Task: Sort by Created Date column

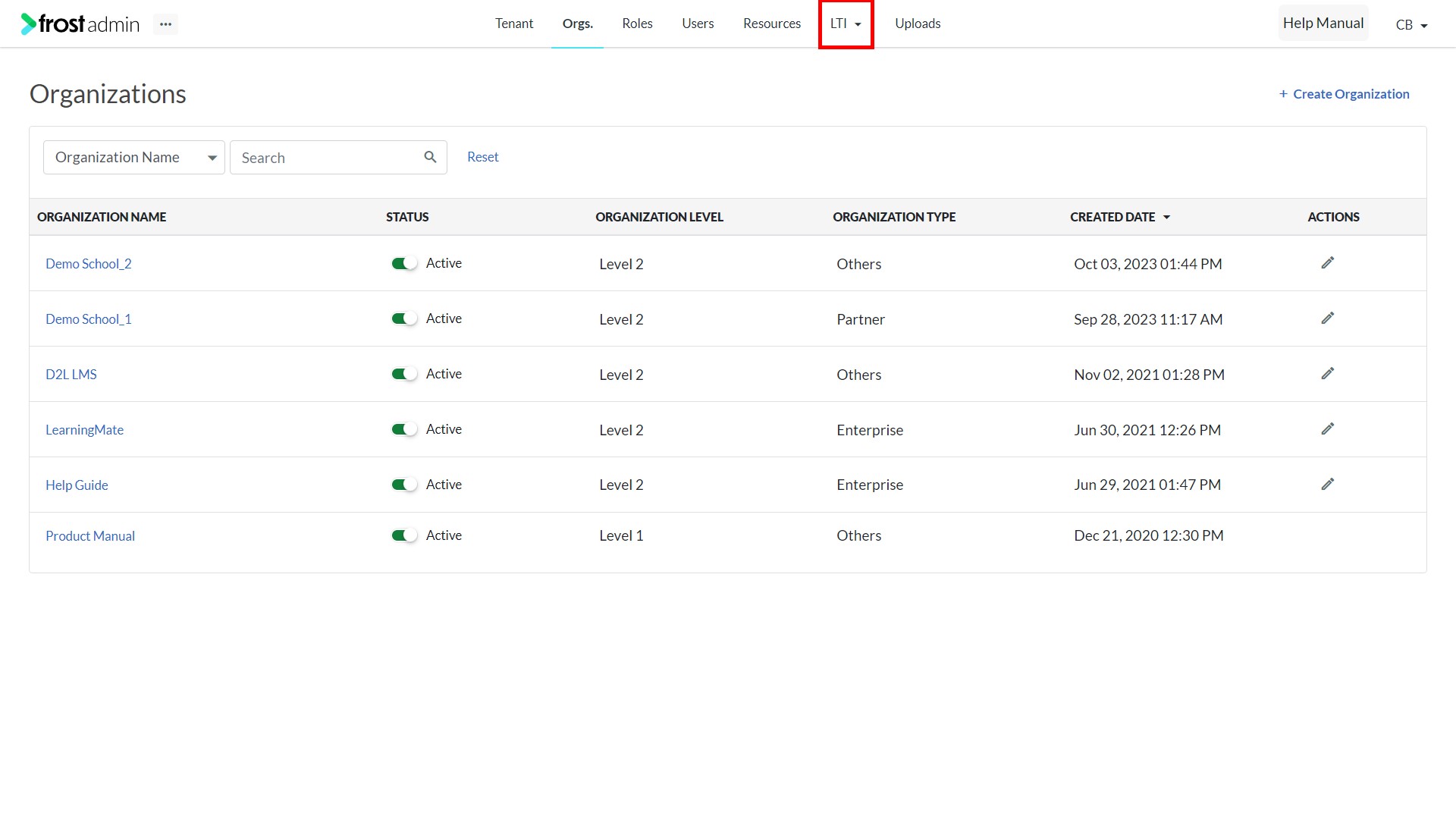Action: (1120, 217)
